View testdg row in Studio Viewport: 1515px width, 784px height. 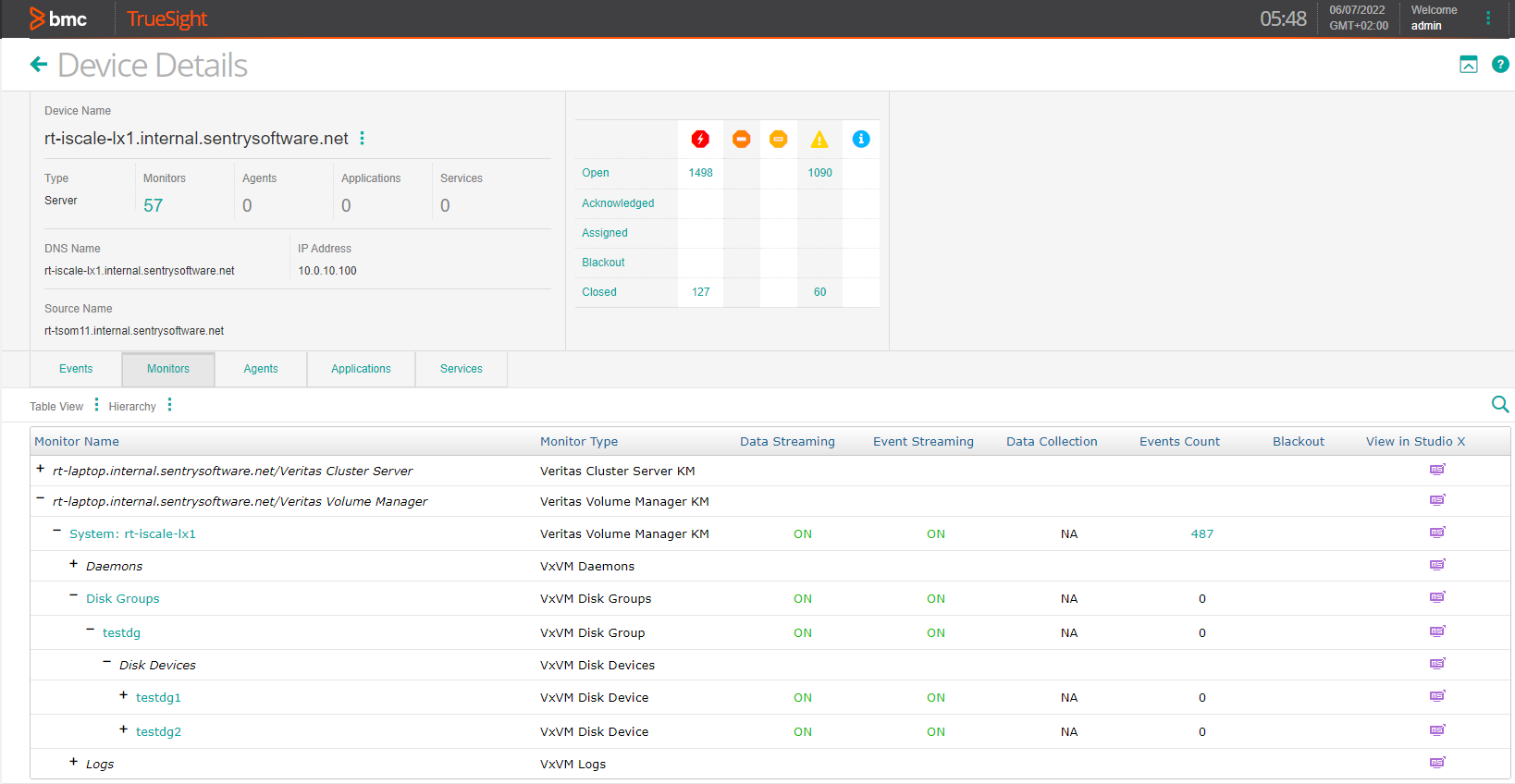coord(1437,631)
